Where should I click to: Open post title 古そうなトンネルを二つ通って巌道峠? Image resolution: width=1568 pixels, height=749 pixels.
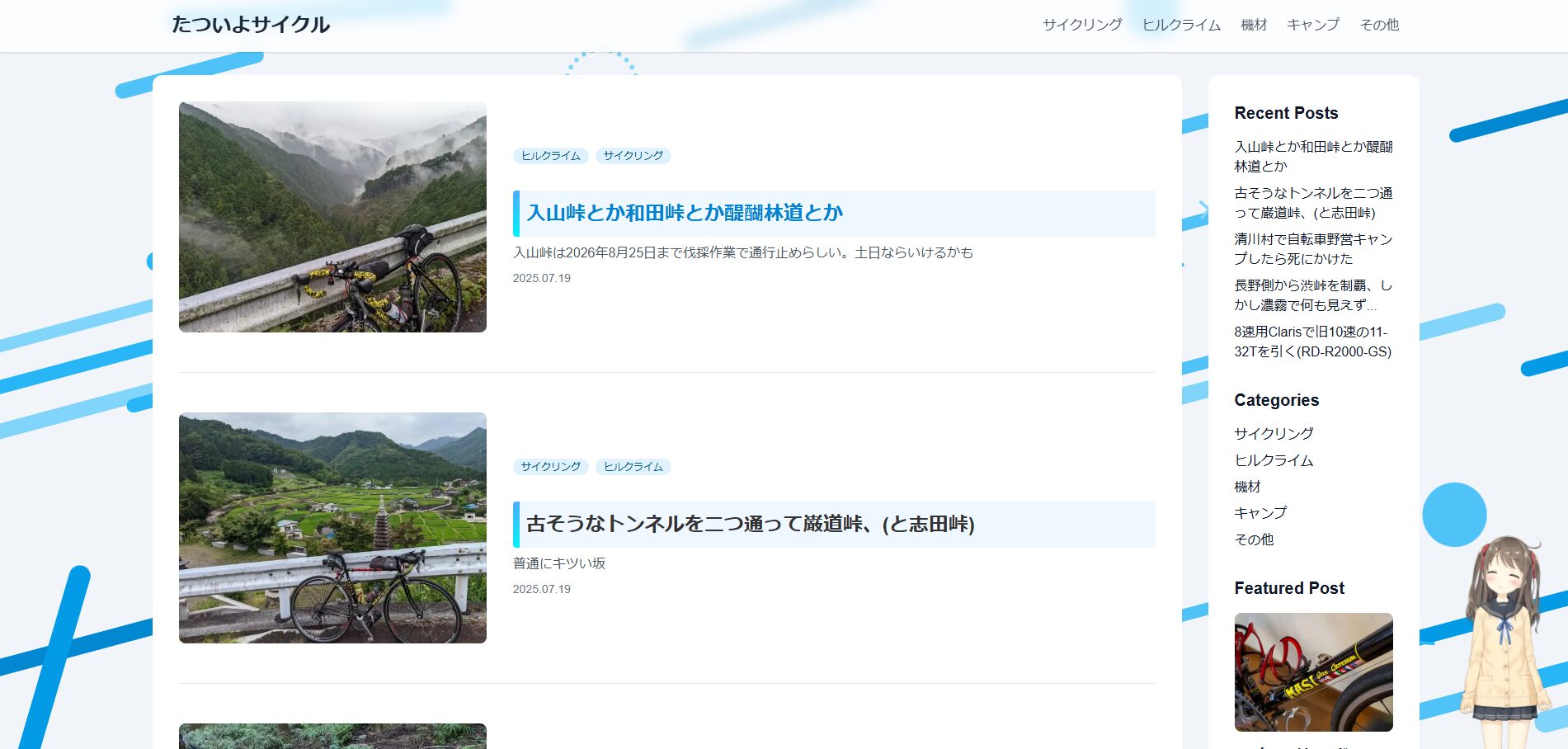point(750,524)
